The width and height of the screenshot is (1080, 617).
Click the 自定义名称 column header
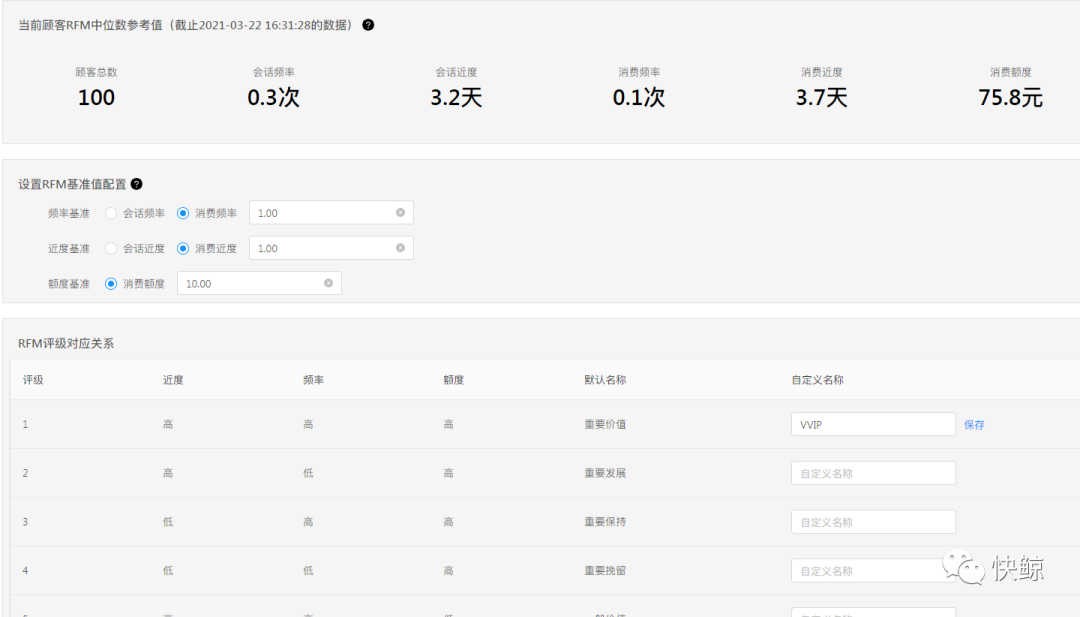tap(817, 380)
